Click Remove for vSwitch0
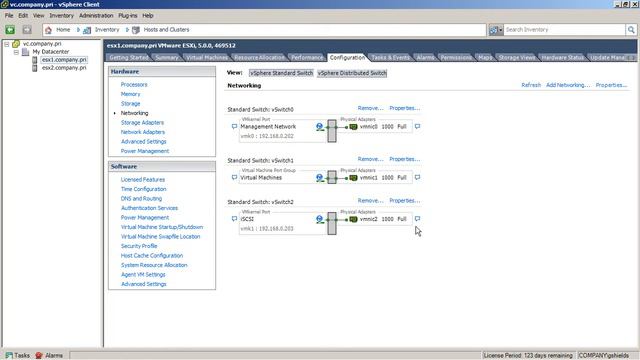This screenshot has height=360, width=640. (370, 108)
